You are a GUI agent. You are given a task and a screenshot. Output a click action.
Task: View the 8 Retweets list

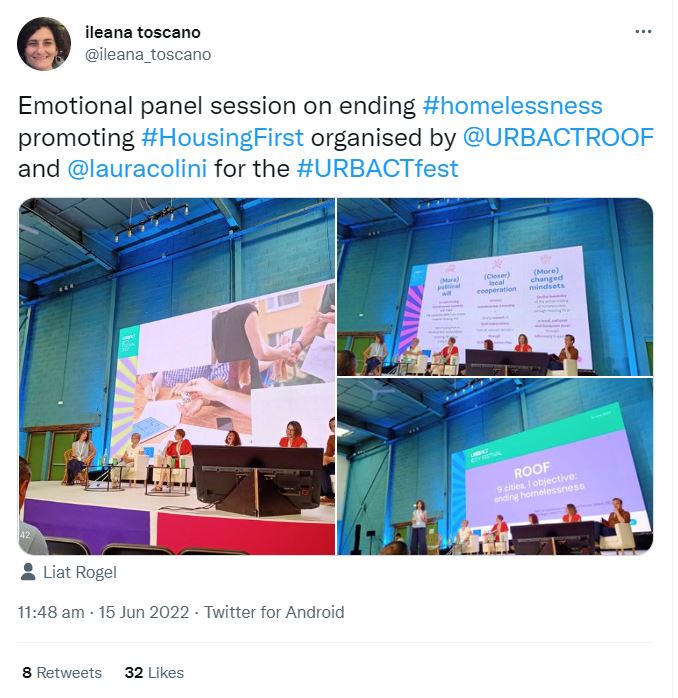pos(62,673)
